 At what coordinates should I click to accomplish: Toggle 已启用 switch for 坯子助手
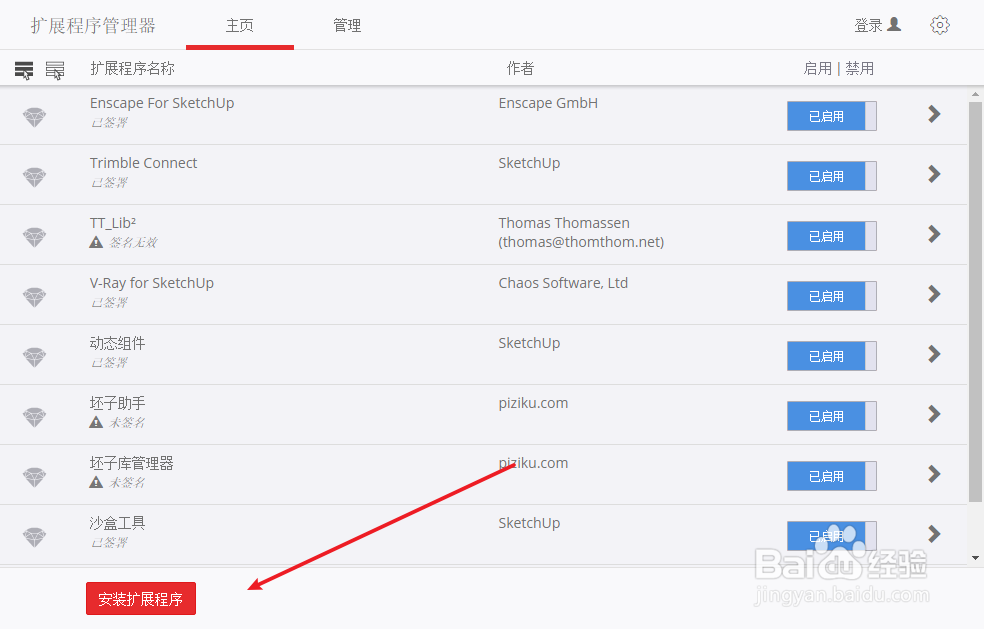point(832,416)
